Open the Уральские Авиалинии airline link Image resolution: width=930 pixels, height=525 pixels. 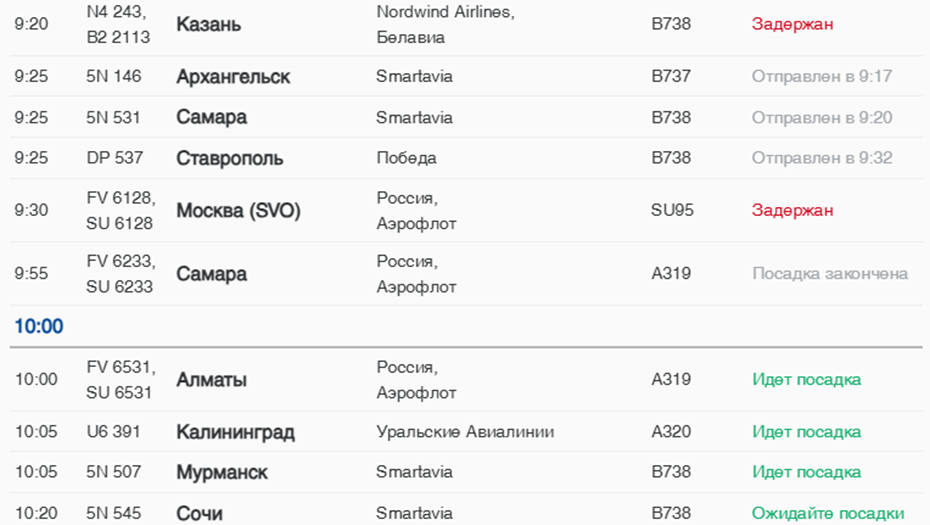(465, 433)
